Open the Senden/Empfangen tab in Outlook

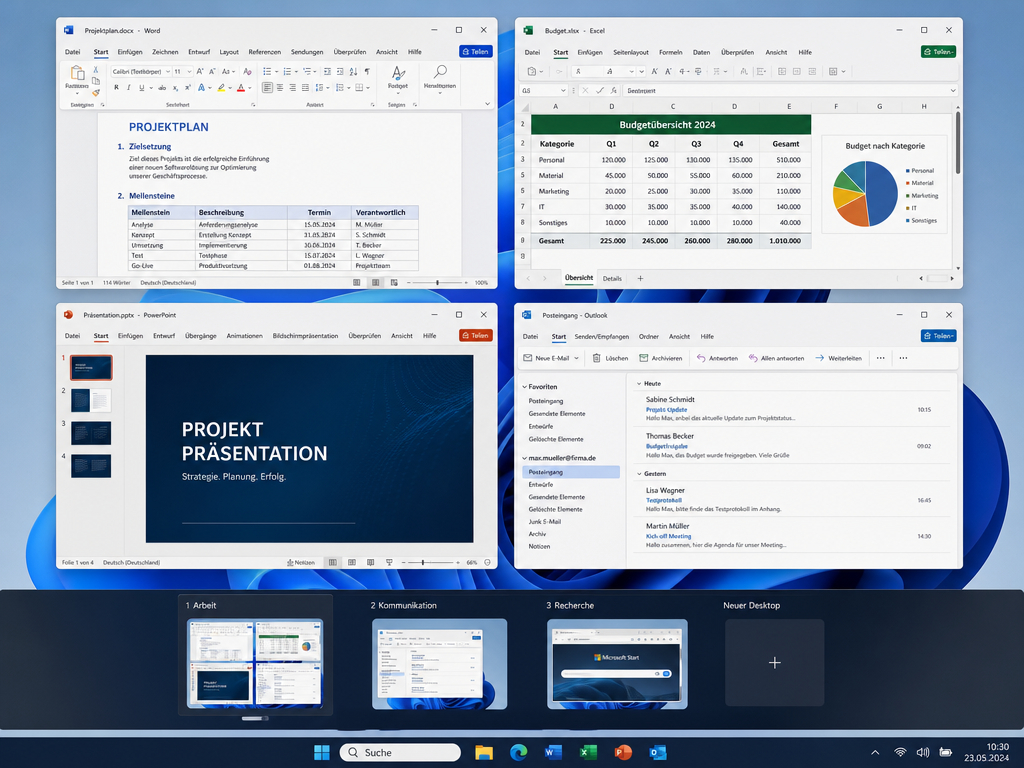point(601,336)
